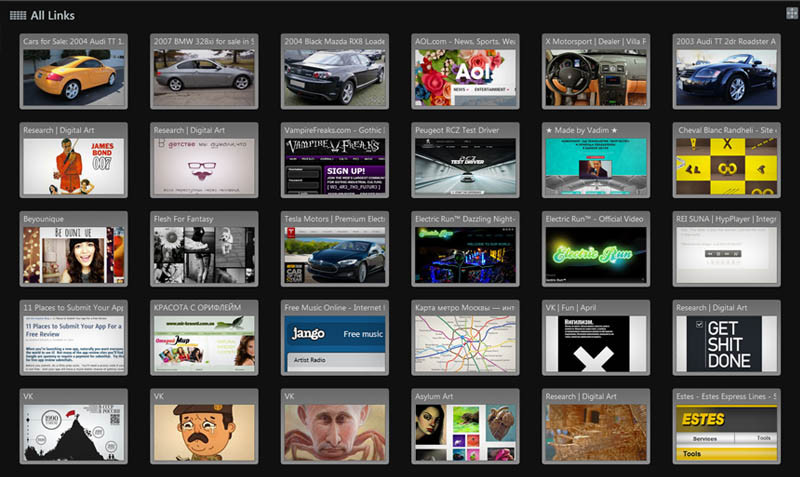Click the All Links grid icon

coord(18,15)
